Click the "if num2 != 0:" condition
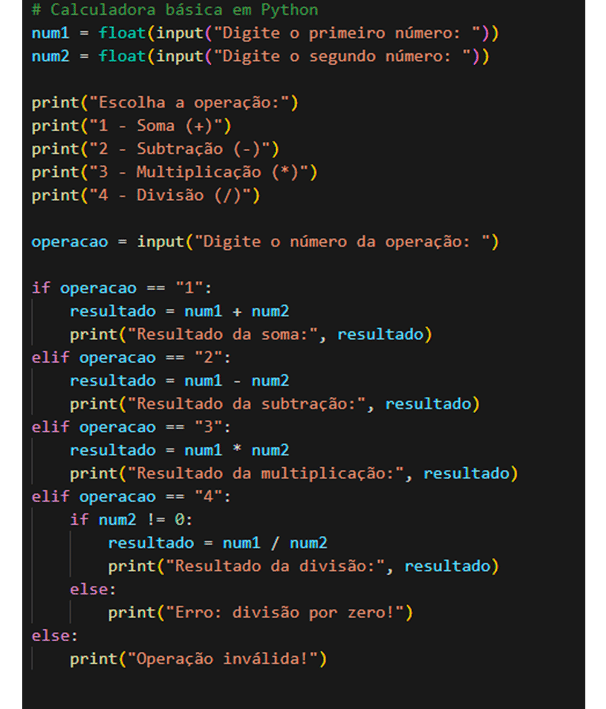606x709 pixels. pyautogui.click(x=130, y=520)
